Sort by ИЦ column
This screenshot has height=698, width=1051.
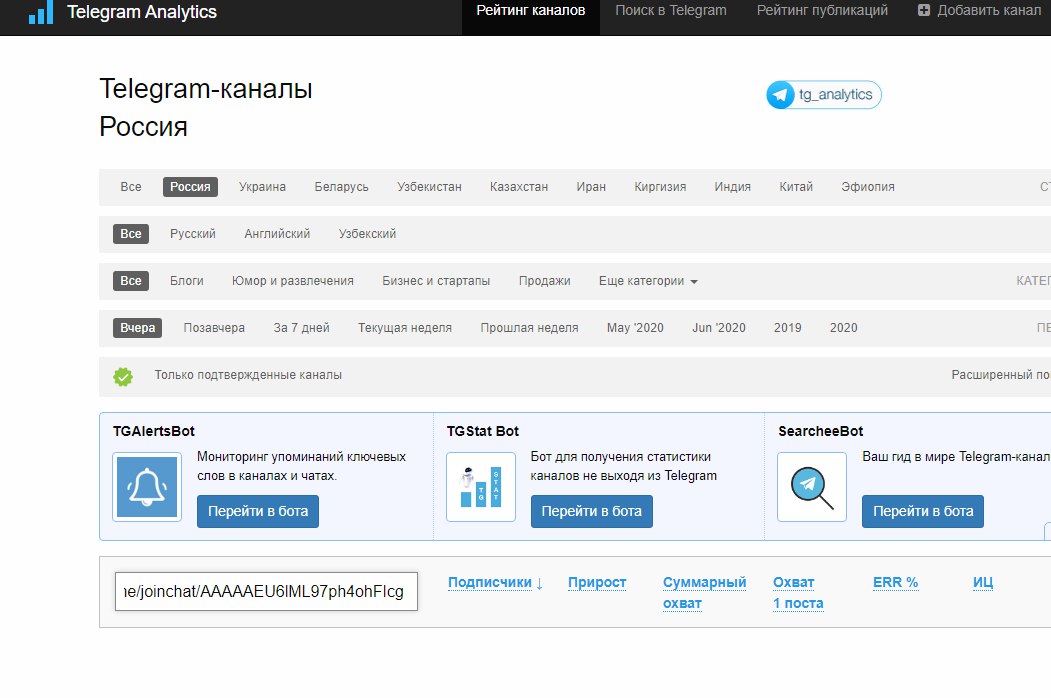coord(983,583)
